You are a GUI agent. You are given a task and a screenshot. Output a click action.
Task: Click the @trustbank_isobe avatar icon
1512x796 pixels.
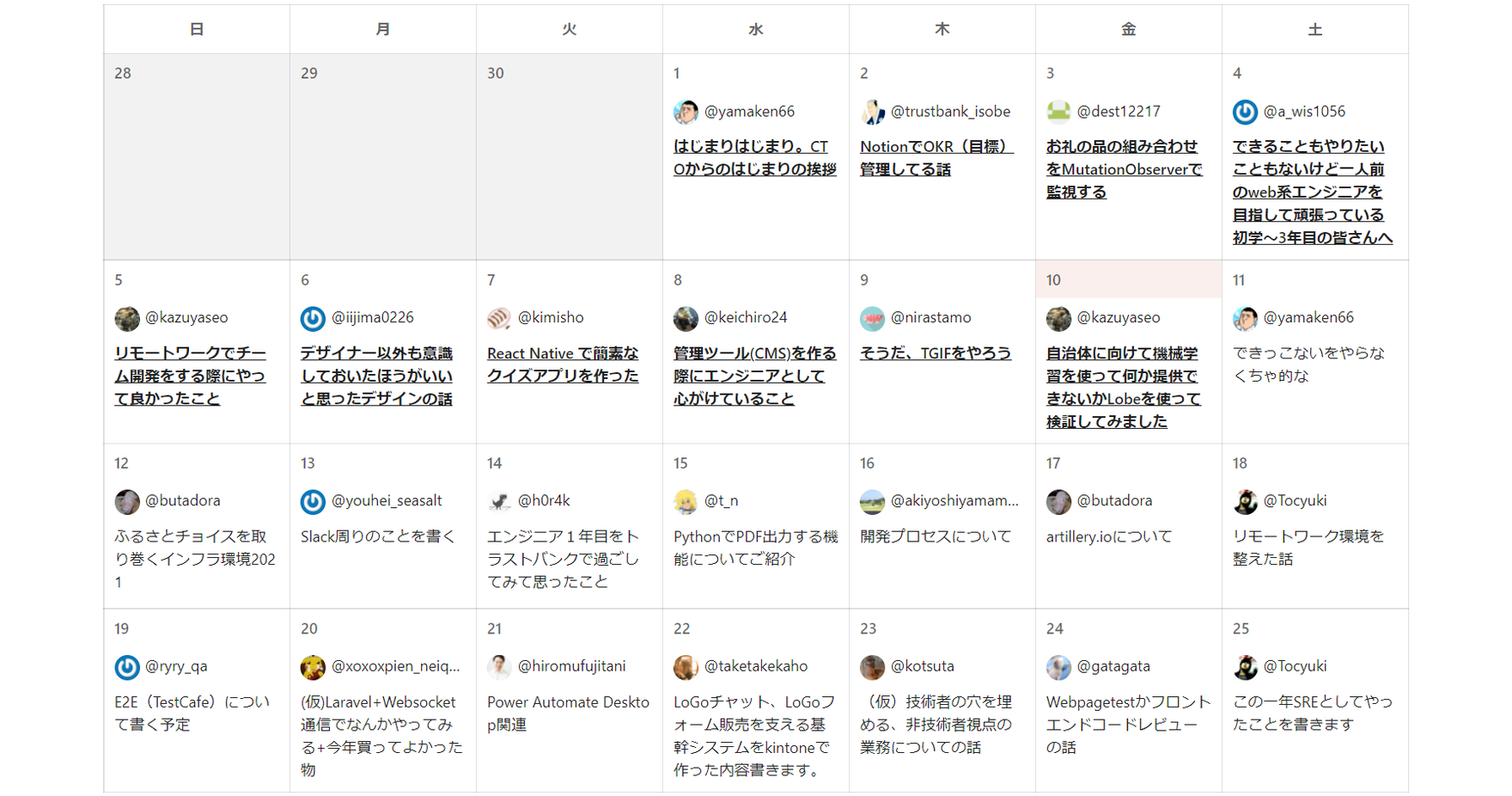[x=872, y=112]
